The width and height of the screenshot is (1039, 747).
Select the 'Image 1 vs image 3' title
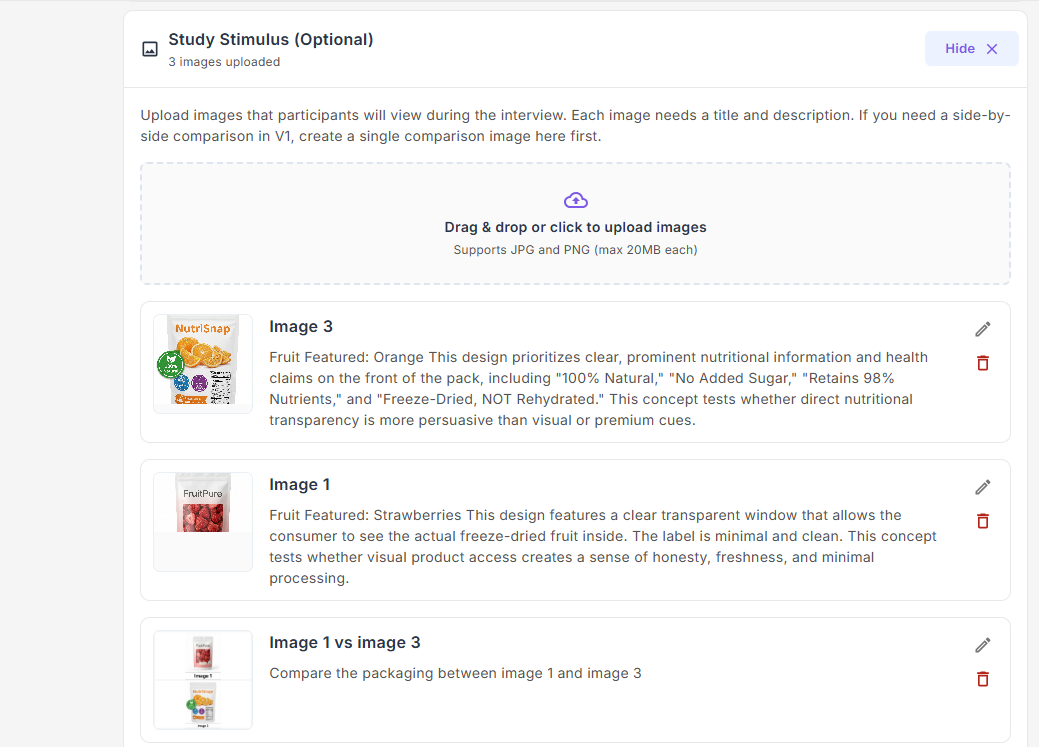(x=345, y=642)
